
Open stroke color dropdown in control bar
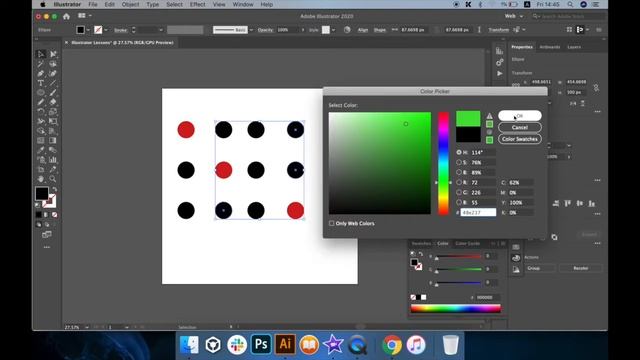pos(106,30)
